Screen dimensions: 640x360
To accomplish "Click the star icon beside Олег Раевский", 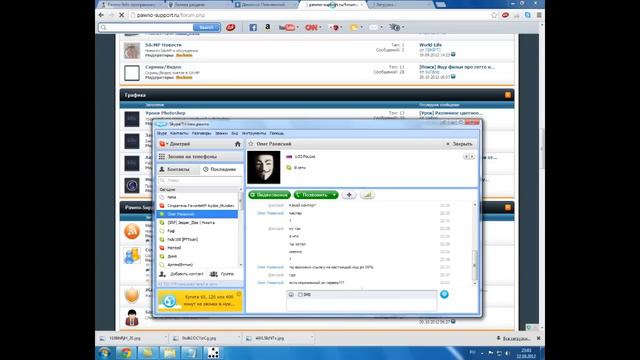I will tap(251, 144).
